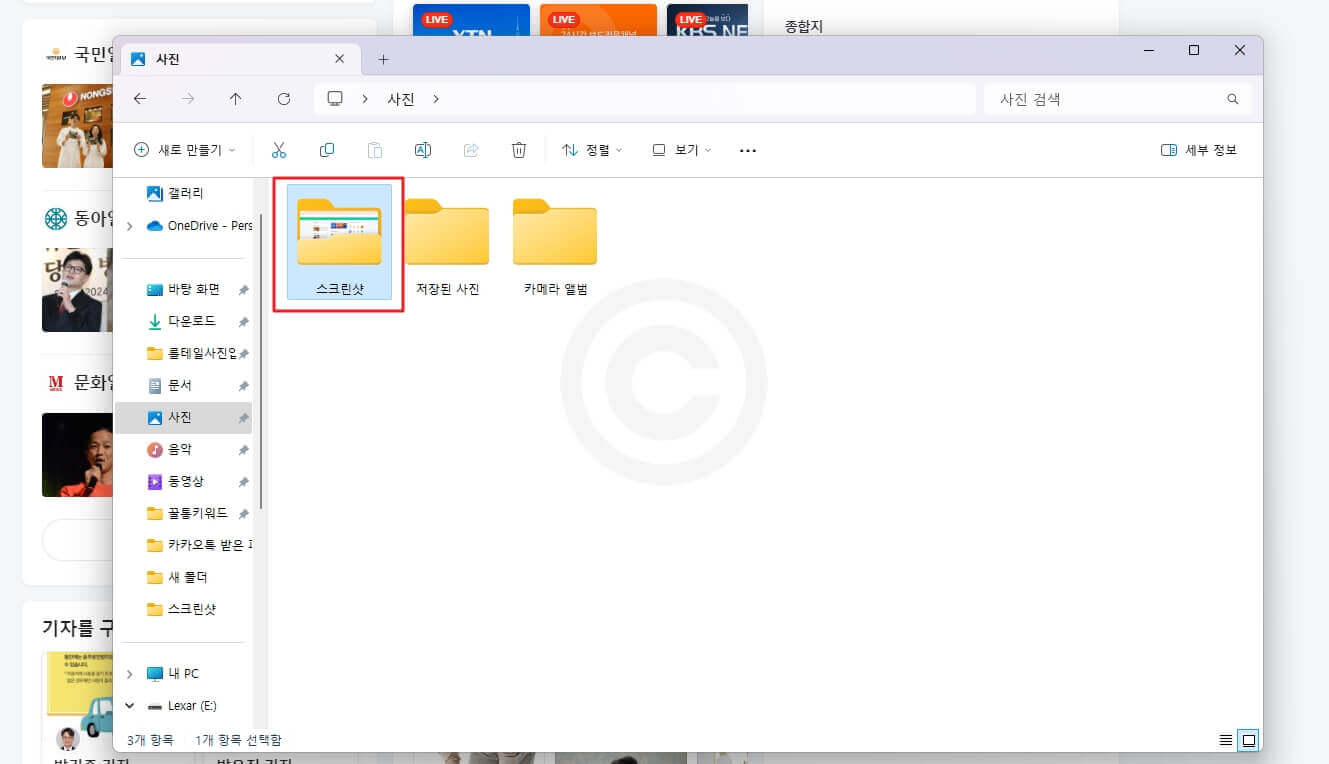Screen dimensions: 1329x764
Task: Navigate up one level with the up arrow
Action: 236,98
